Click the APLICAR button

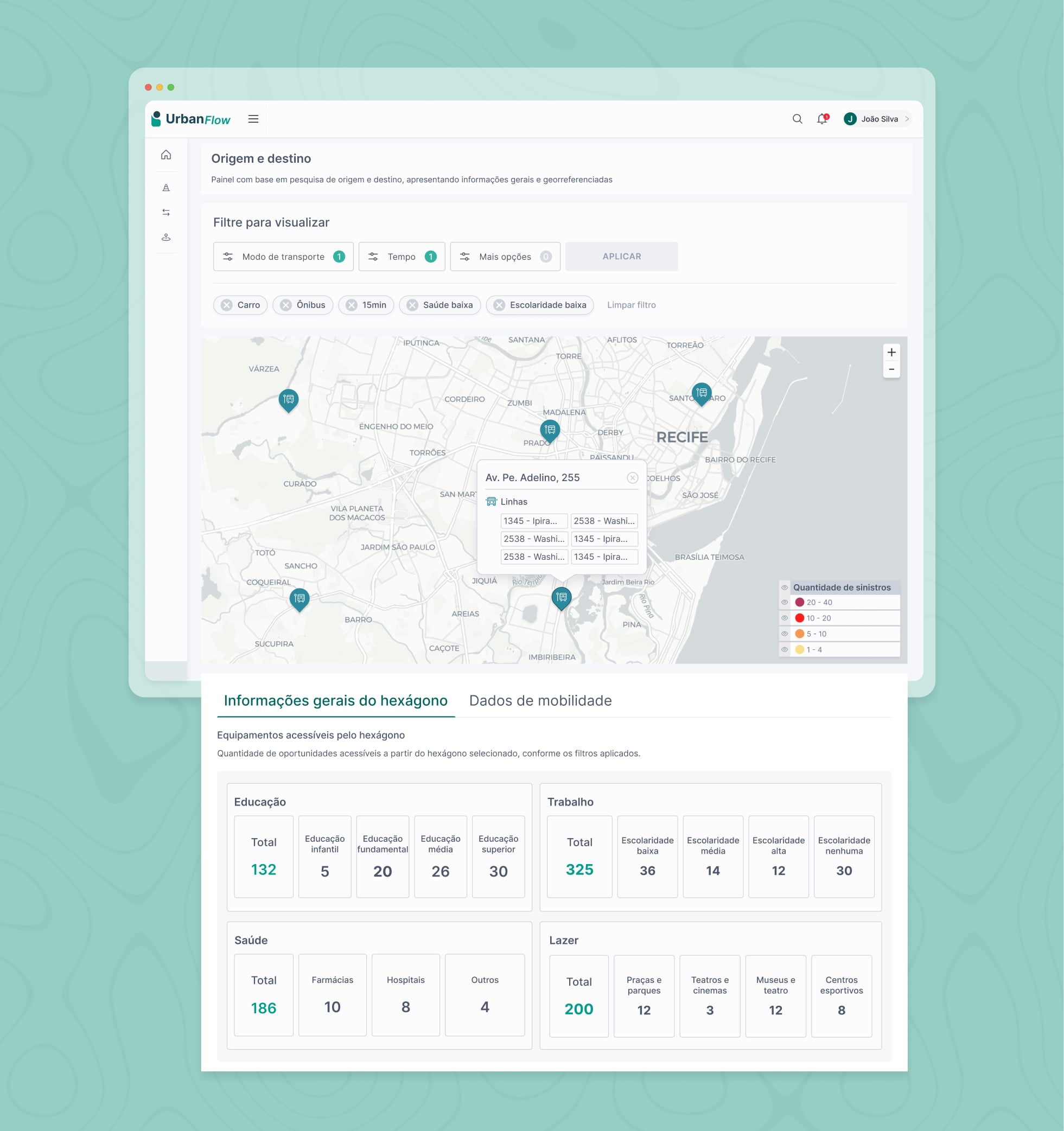click(621, 257)
